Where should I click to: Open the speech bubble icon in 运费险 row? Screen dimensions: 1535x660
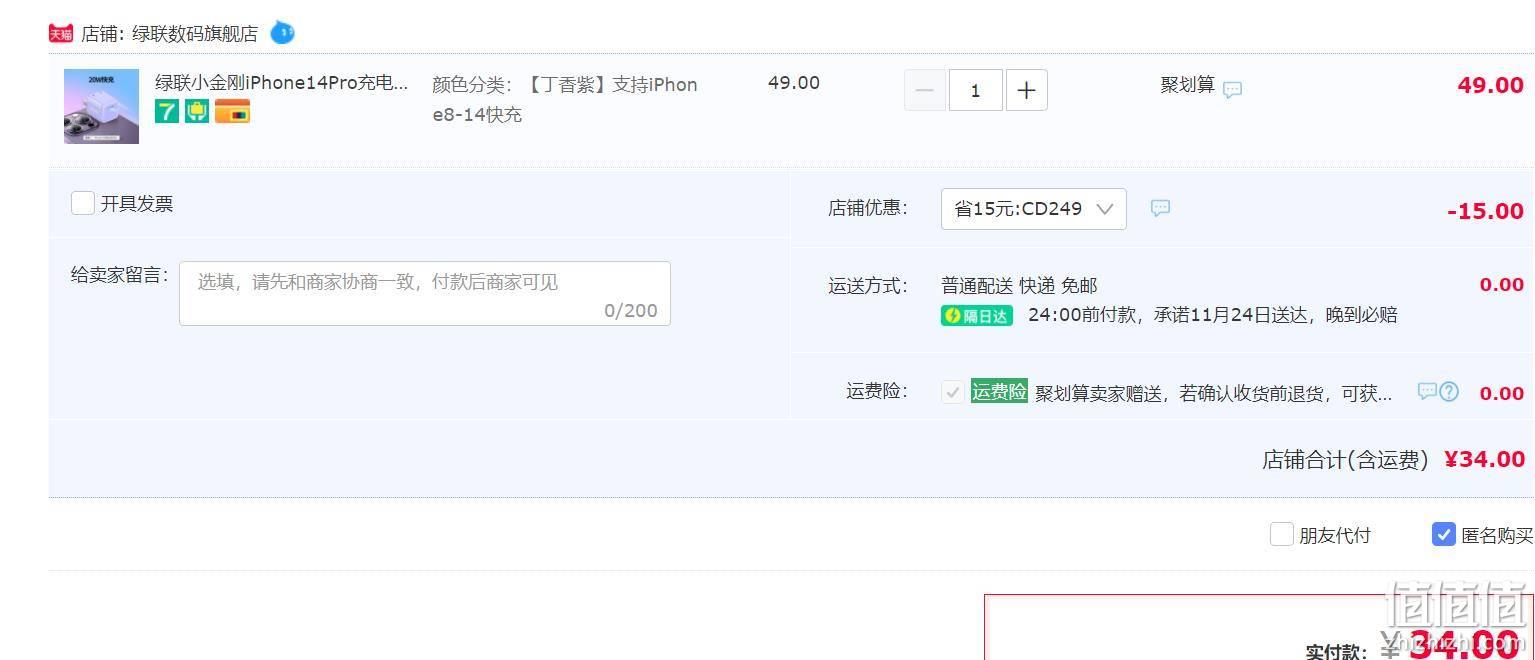point(1427,391)
